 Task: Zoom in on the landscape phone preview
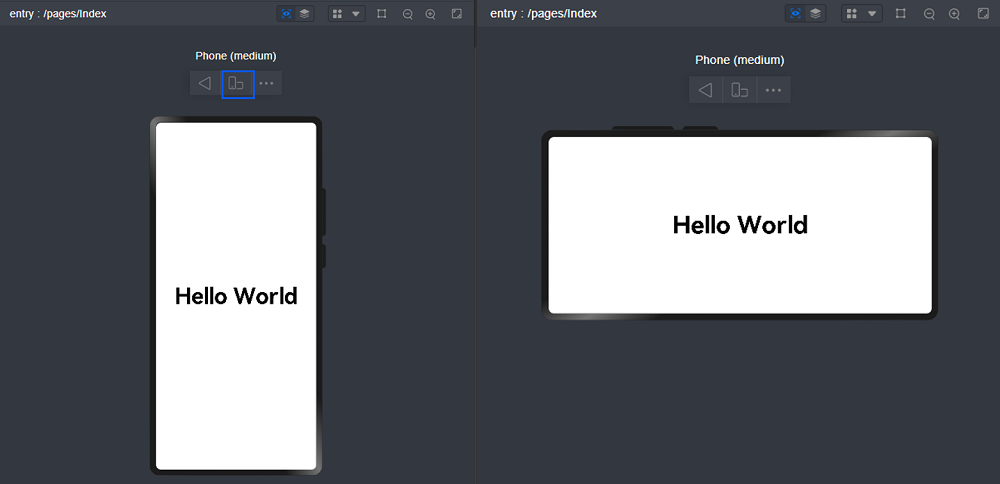[x=954, y=14]
